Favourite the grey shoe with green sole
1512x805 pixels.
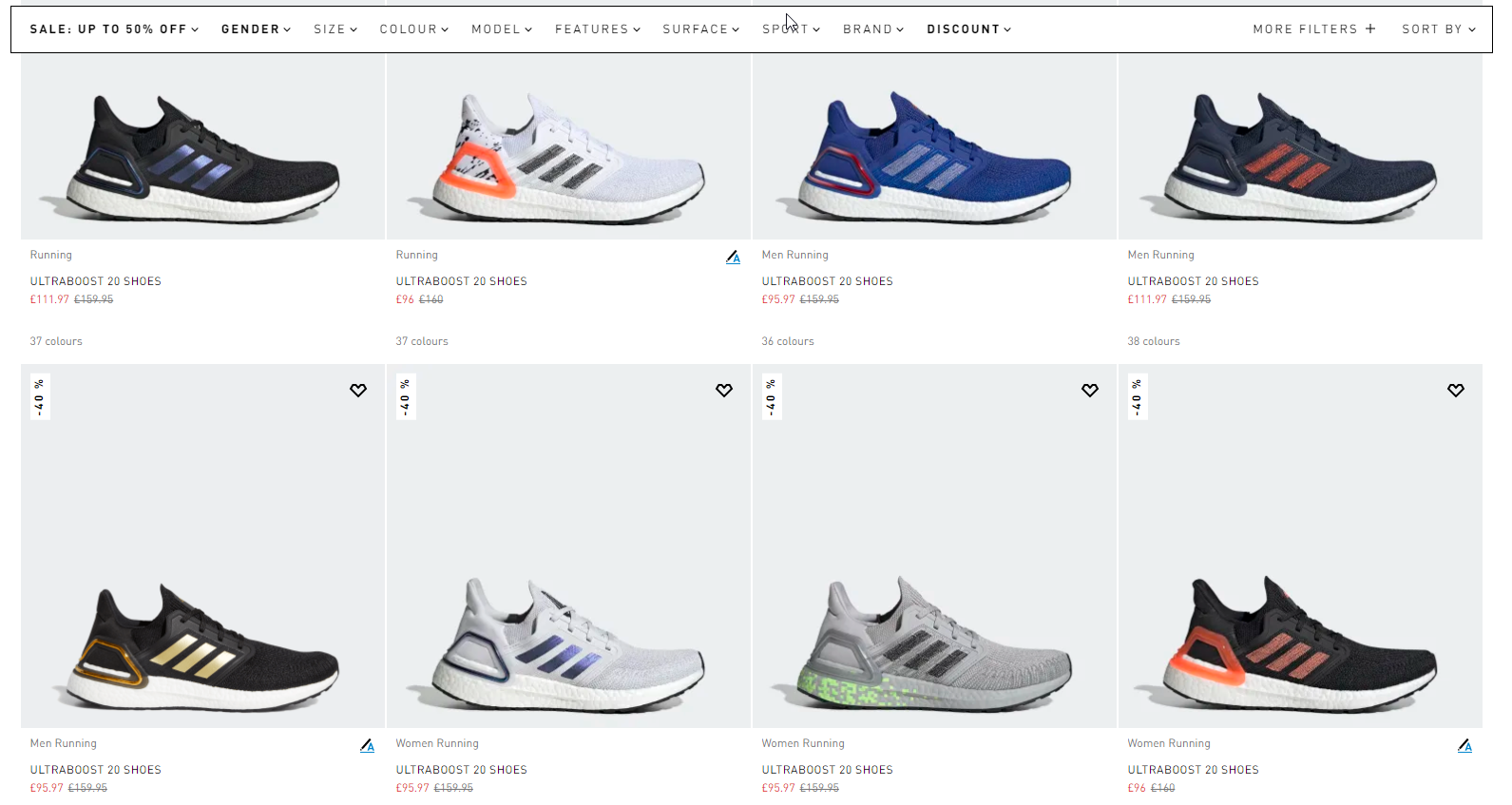1090,390
